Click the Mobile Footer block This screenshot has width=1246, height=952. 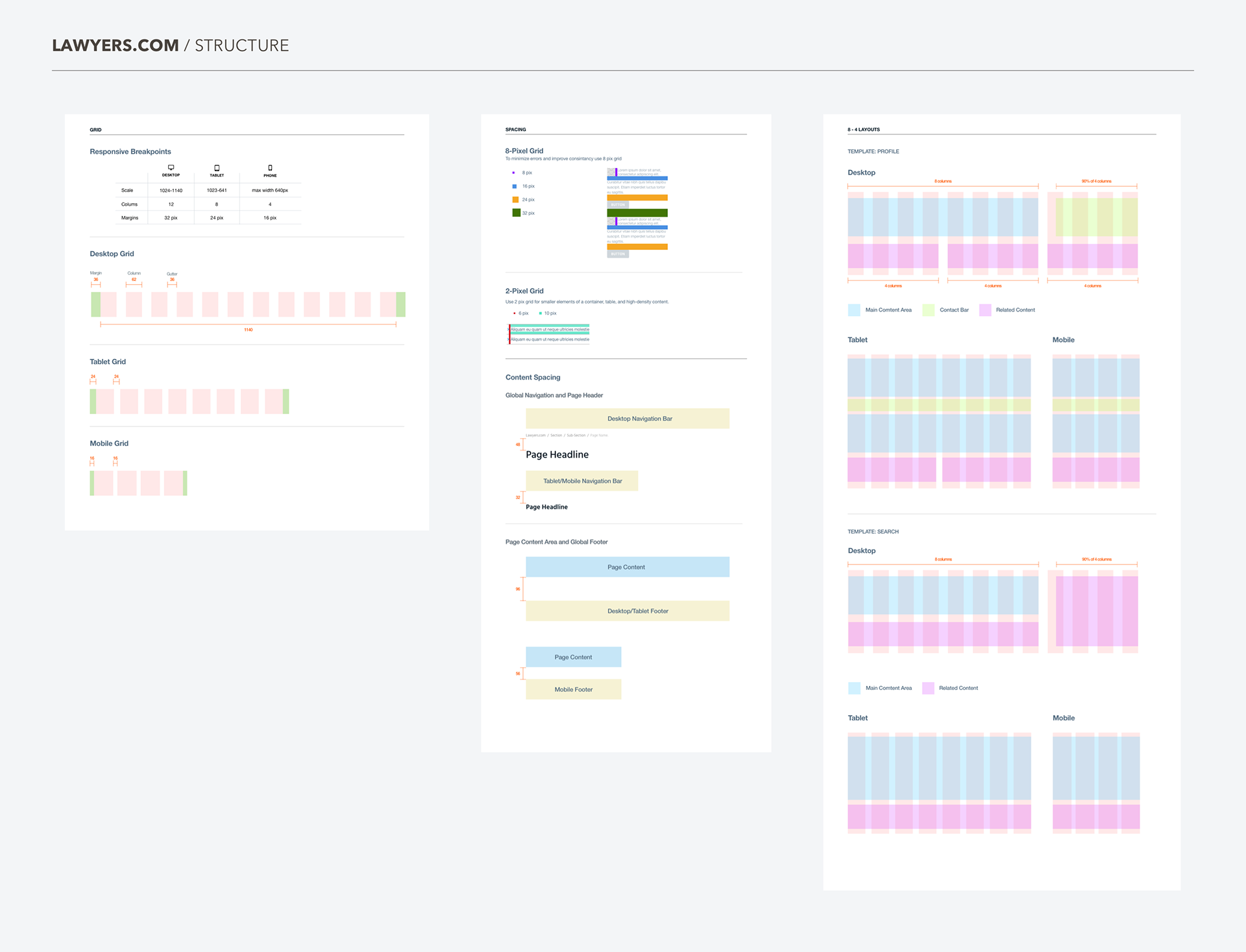click(x=574, y=689)
